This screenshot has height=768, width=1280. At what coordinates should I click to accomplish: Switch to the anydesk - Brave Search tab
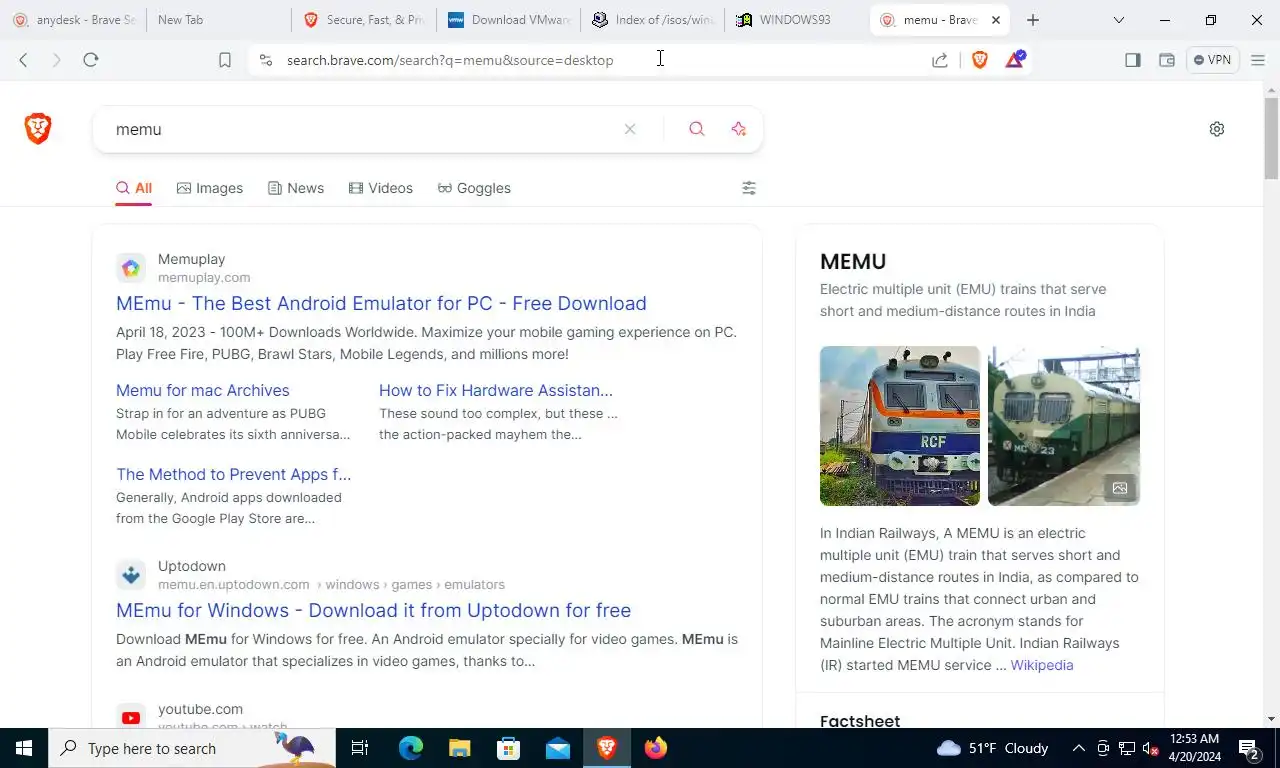(x=74, y=20)
